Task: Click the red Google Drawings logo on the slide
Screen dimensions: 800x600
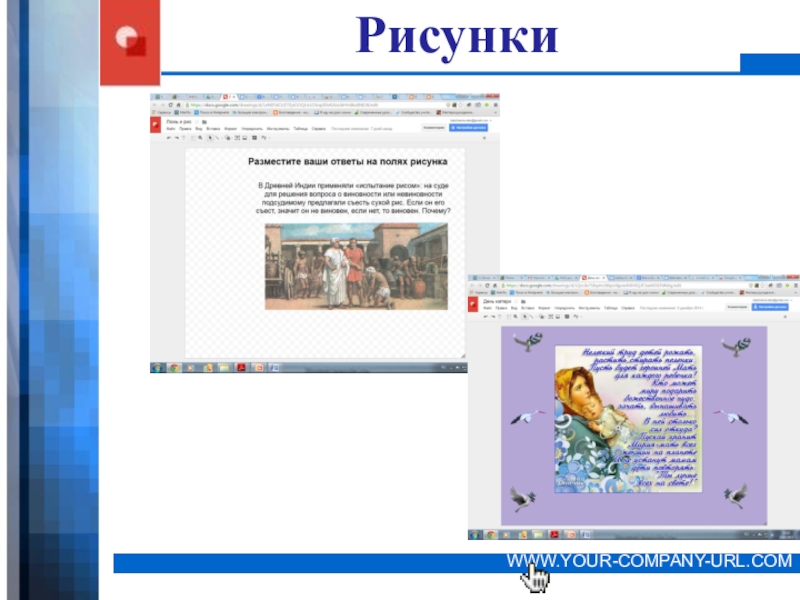Action: coord(130,42)
